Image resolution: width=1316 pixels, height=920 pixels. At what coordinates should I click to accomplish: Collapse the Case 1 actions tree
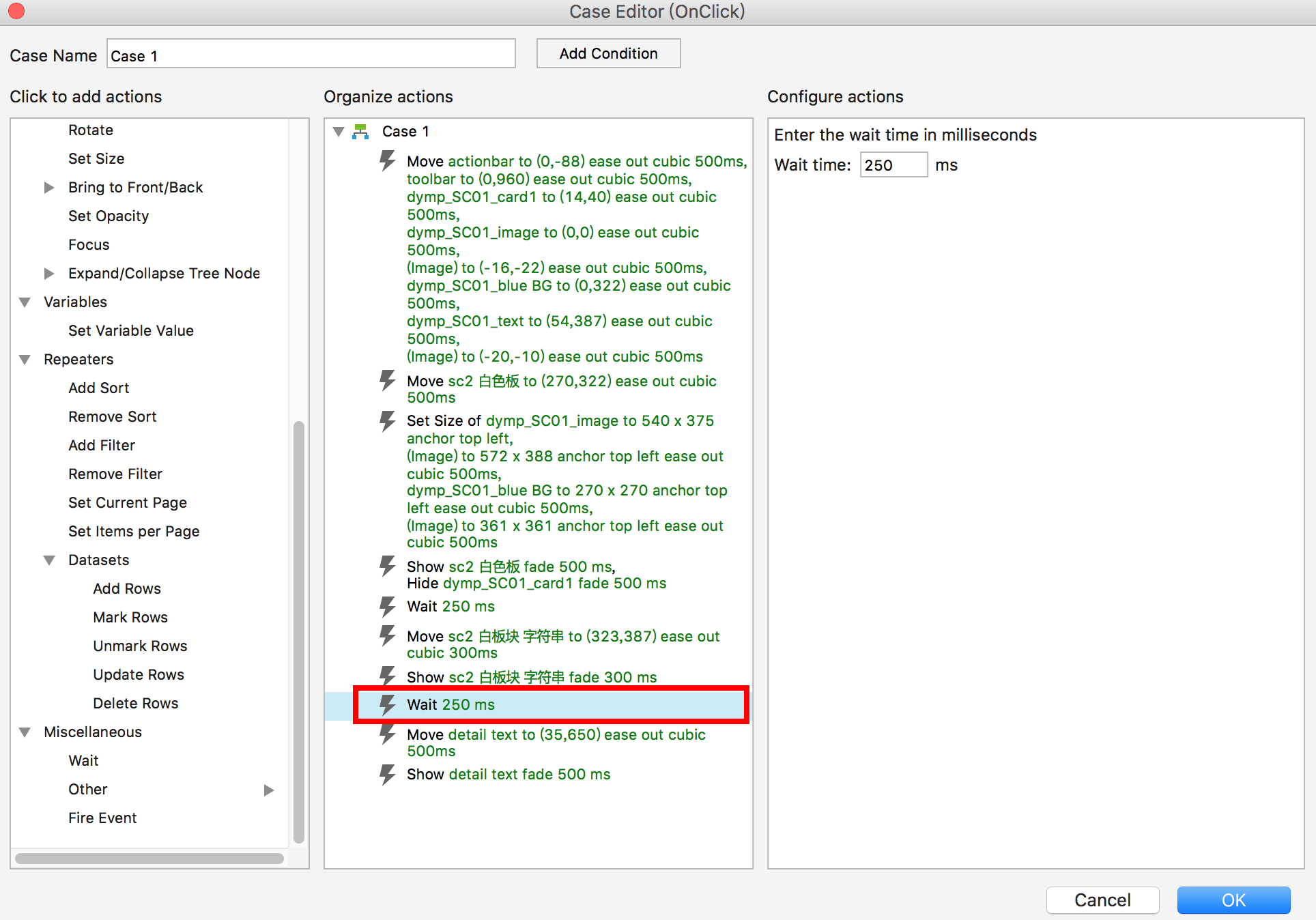pyautogui.click(x=339, y=131)
